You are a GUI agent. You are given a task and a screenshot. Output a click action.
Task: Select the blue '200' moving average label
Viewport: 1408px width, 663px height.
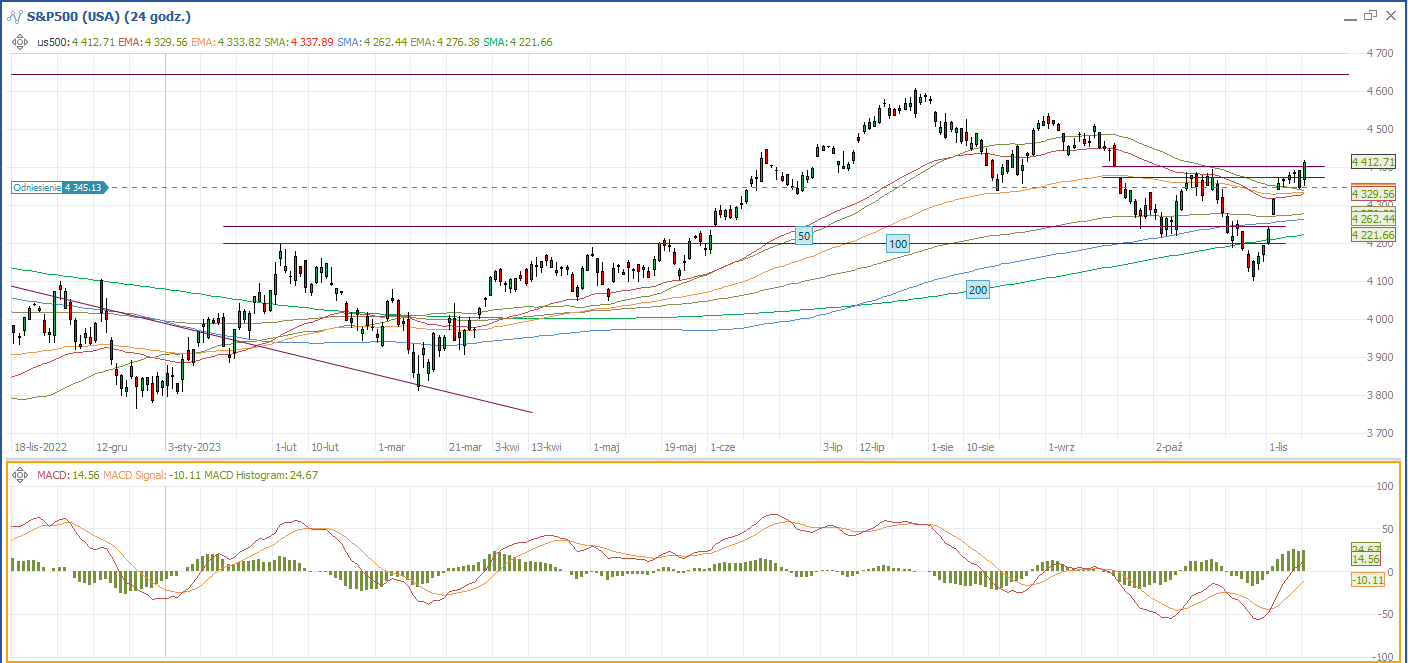coord(978,289)
